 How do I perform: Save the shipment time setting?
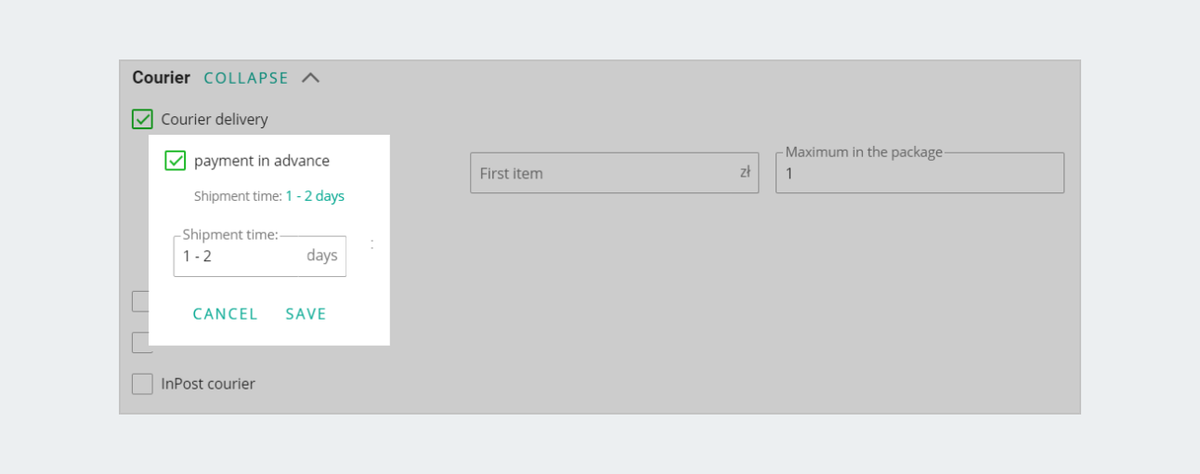(x=306, y=314)
